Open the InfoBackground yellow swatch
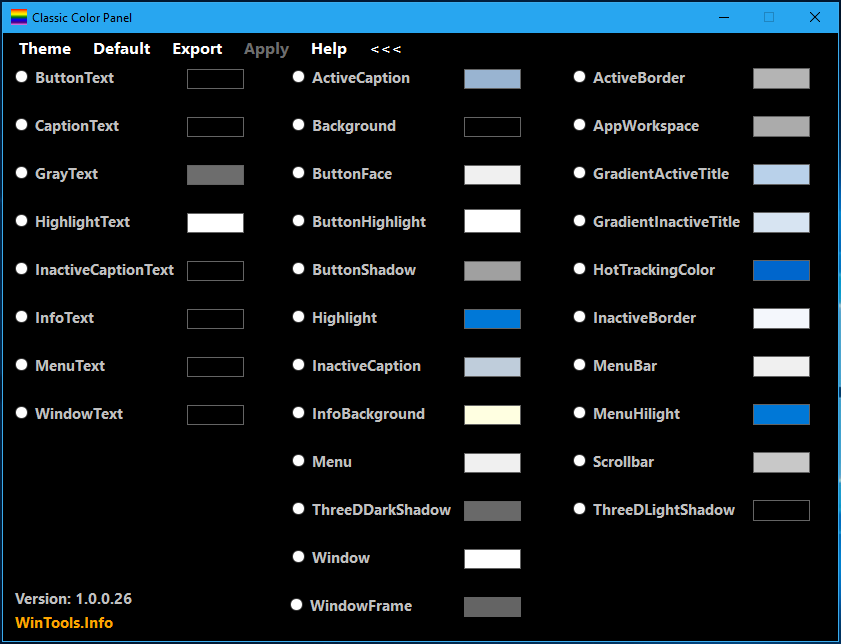 (x=492, y=415)
